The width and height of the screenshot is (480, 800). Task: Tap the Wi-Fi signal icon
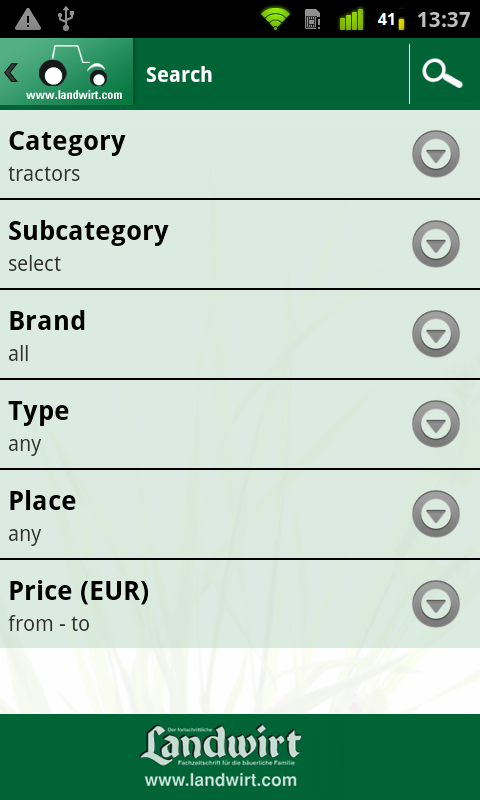275,19
